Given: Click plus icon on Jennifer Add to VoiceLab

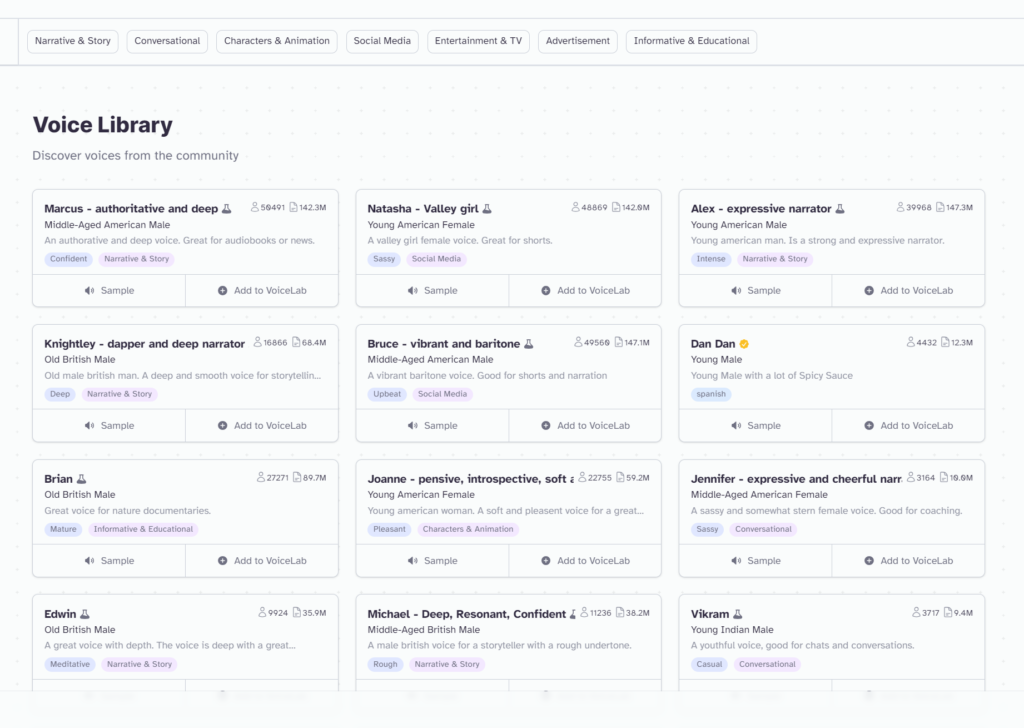Looking at the screenshot, I should pos(869,561).
